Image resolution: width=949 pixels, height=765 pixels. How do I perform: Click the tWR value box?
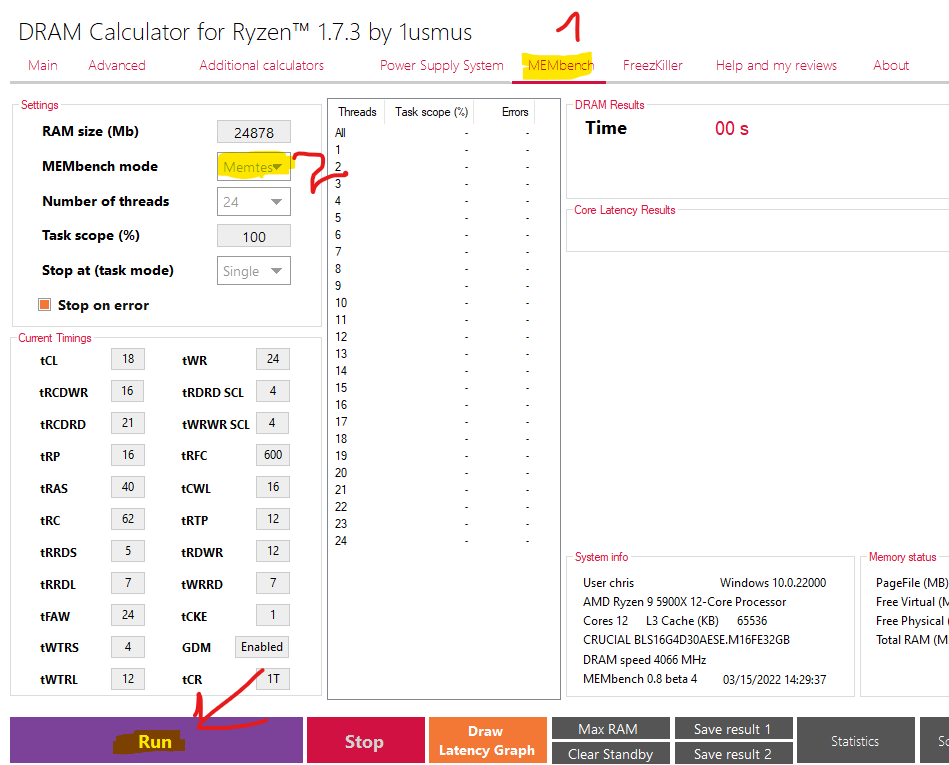point(272,359)
